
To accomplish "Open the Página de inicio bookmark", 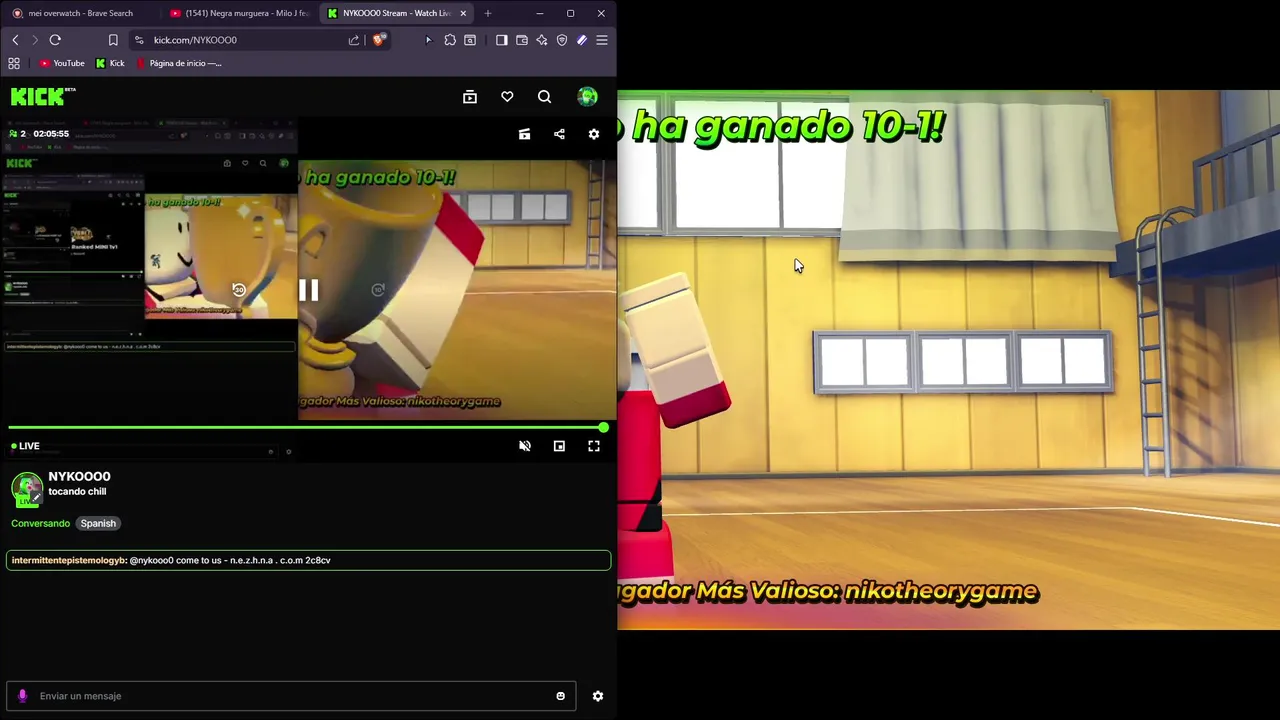I will tap(179, 63).
